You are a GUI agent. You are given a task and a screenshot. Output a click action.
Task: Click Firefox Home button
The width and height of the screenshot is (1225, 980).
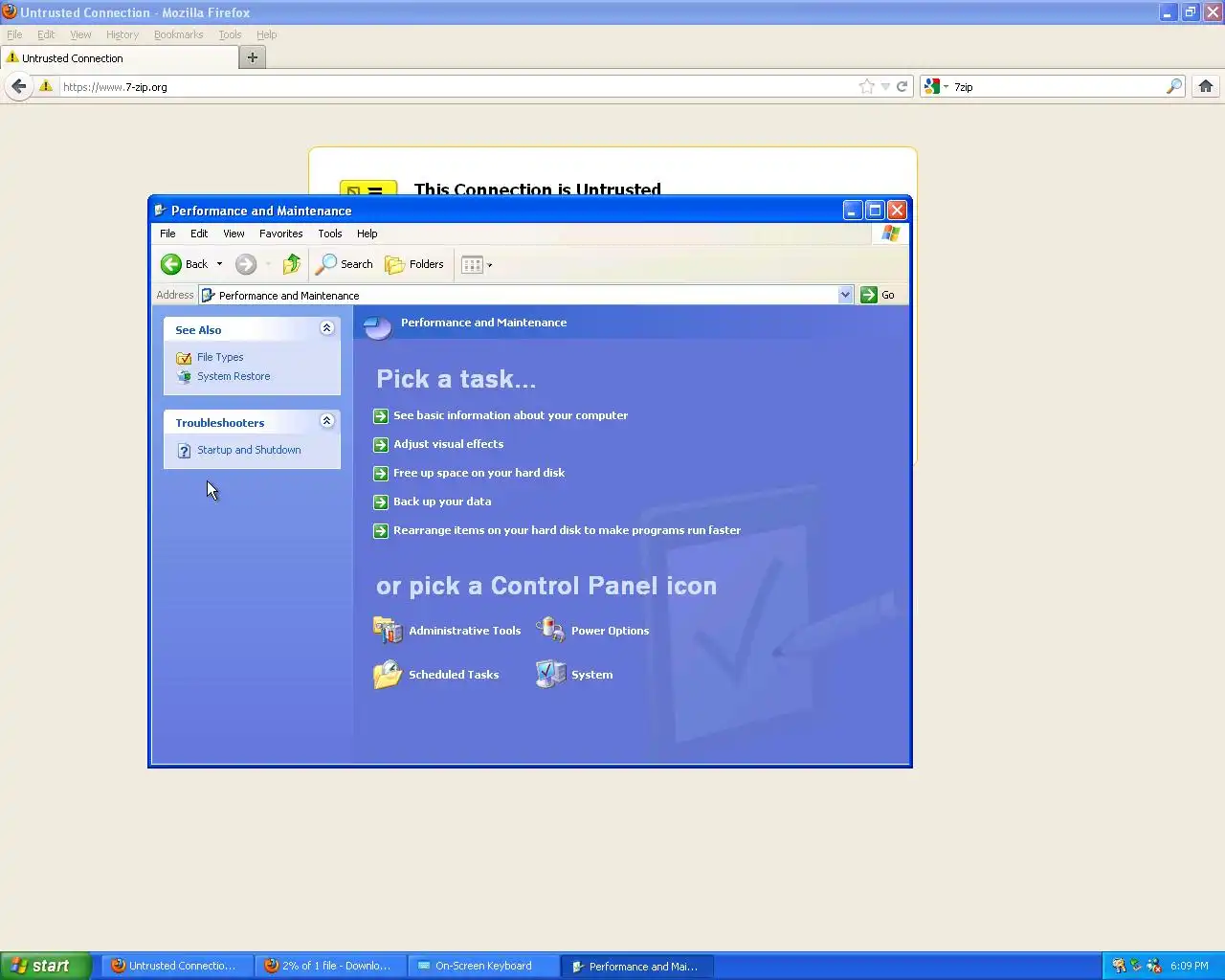click(x=1206, y=86)
